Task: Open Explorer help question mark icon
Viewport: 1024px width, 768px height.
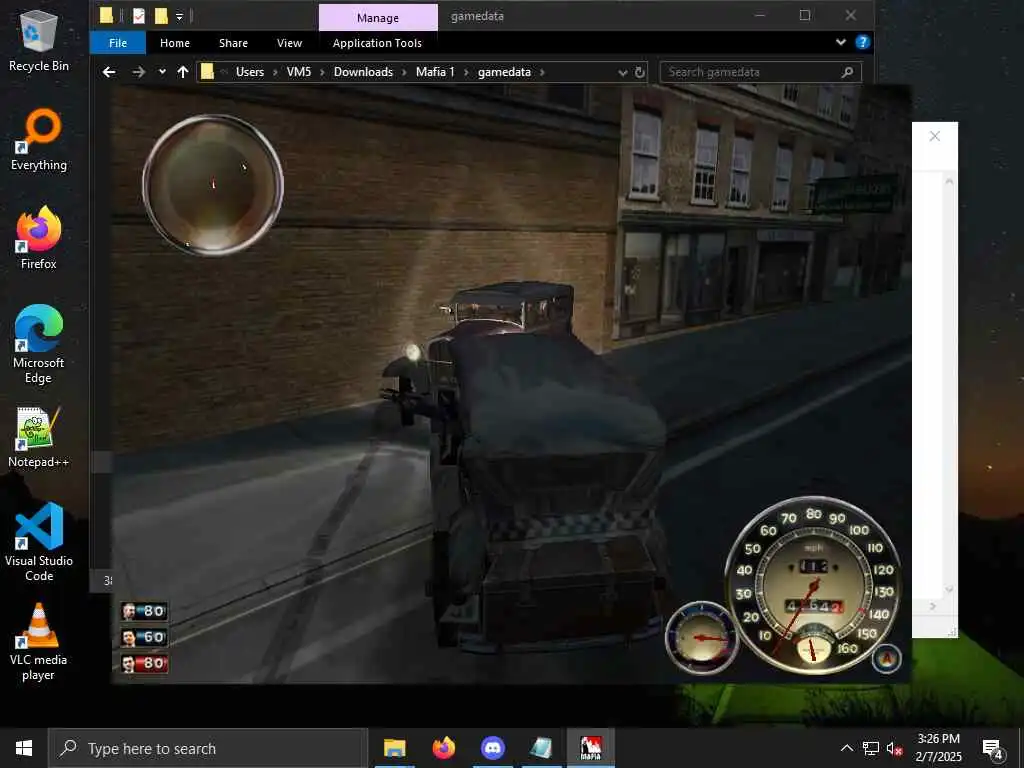Action: (x=863, y=42)
